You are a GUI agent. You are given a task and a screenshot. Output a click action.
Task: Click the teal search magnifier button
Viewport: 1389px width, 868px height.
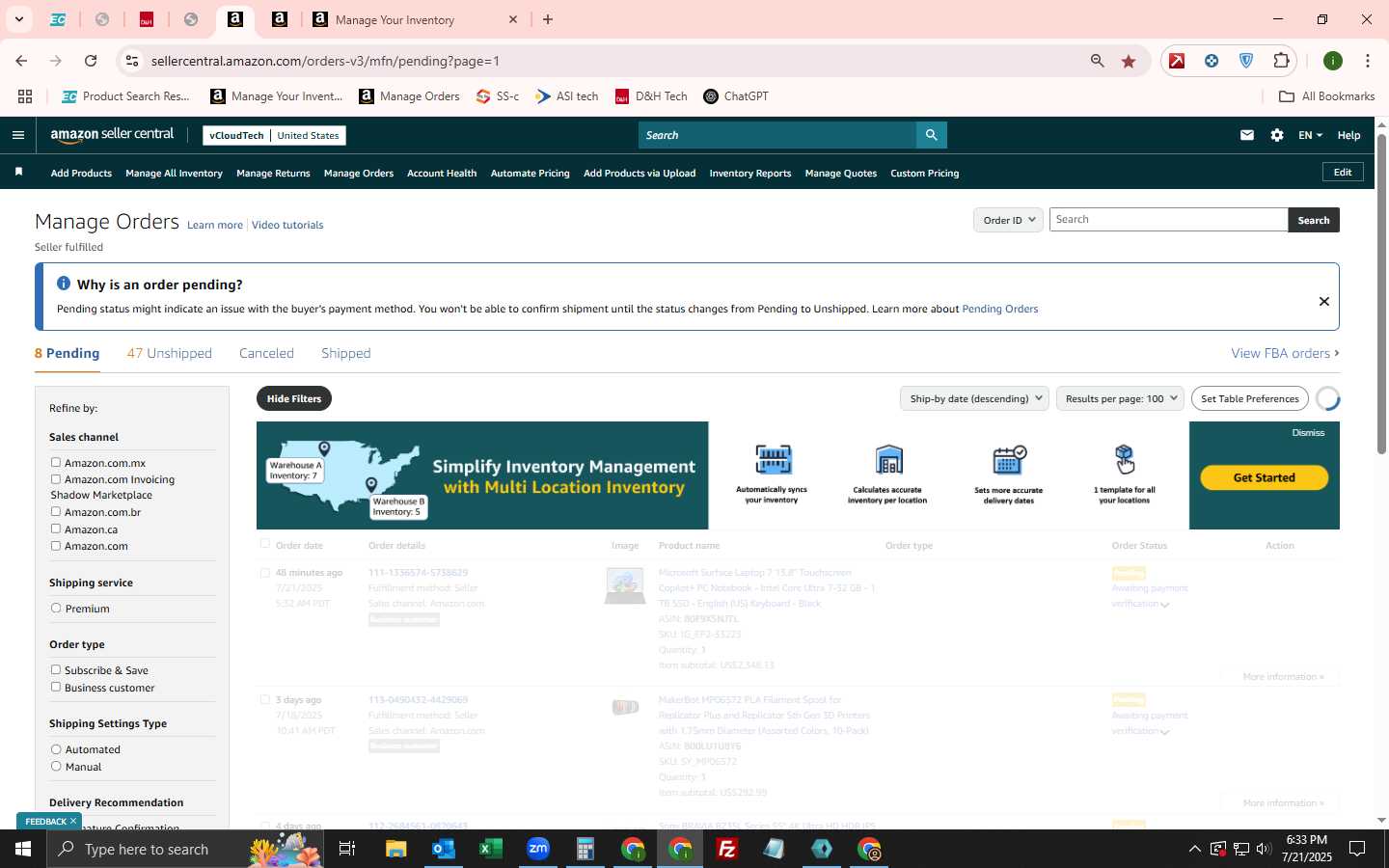click(x=931, y=135)
